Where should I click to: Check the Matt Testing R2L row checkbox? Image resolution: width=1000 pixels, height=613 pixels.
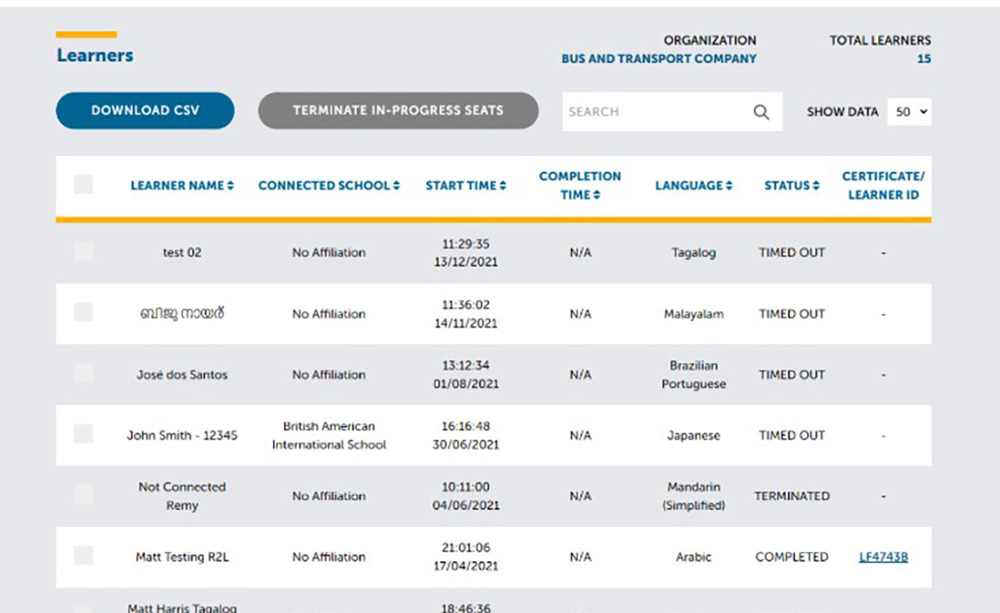84,556
